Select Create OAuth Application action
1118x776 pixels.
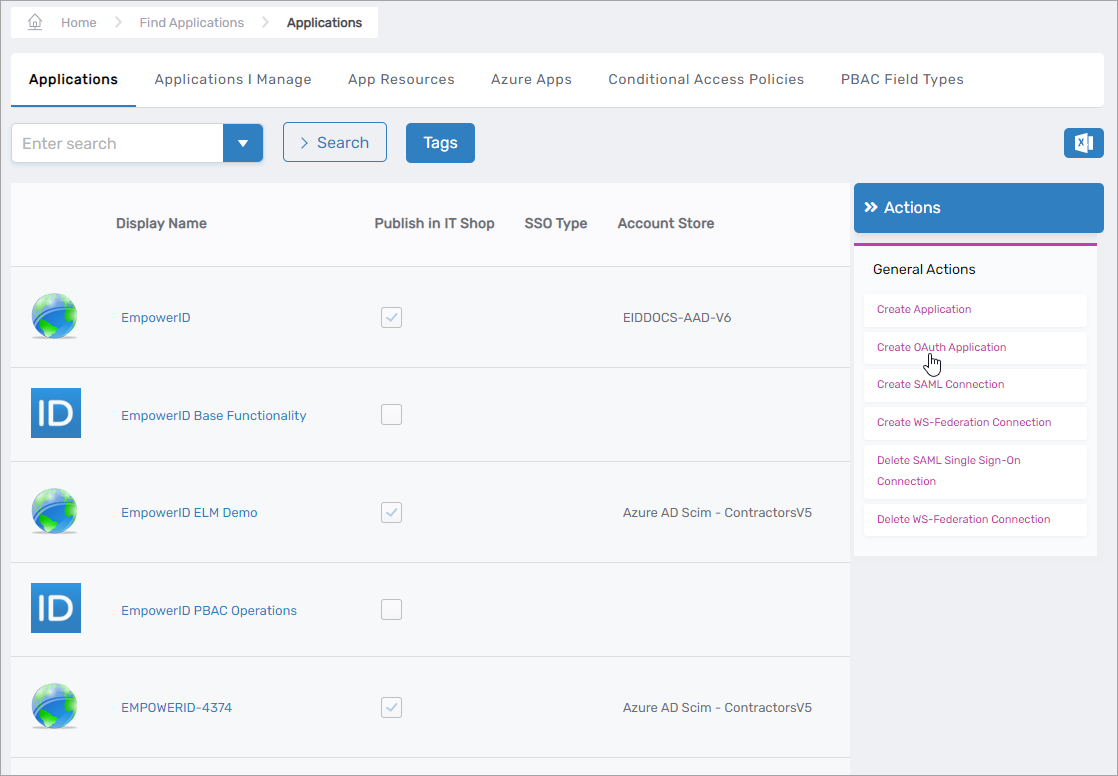point(941,347)
